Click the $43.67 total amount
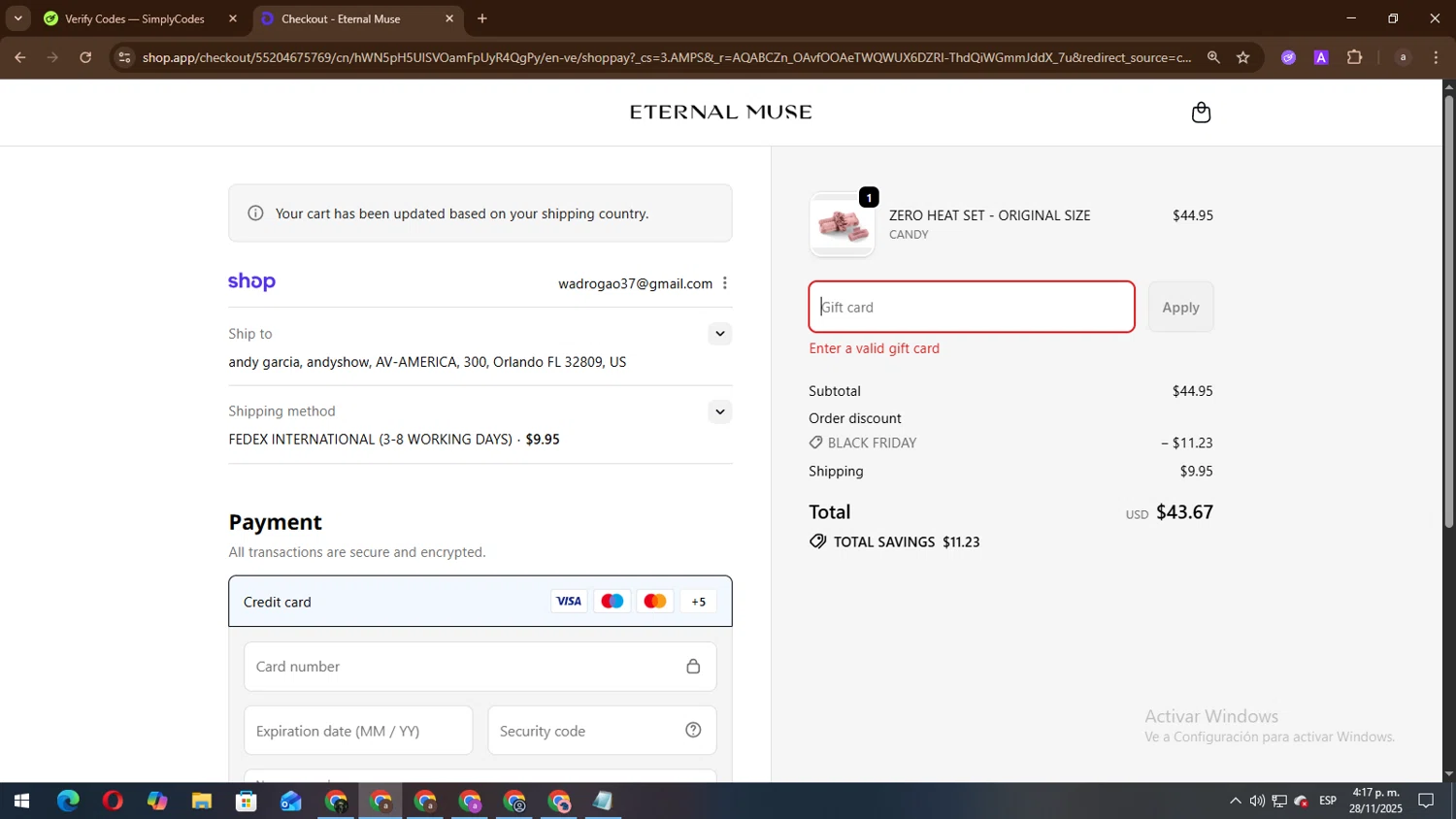 coord(1185,512)
